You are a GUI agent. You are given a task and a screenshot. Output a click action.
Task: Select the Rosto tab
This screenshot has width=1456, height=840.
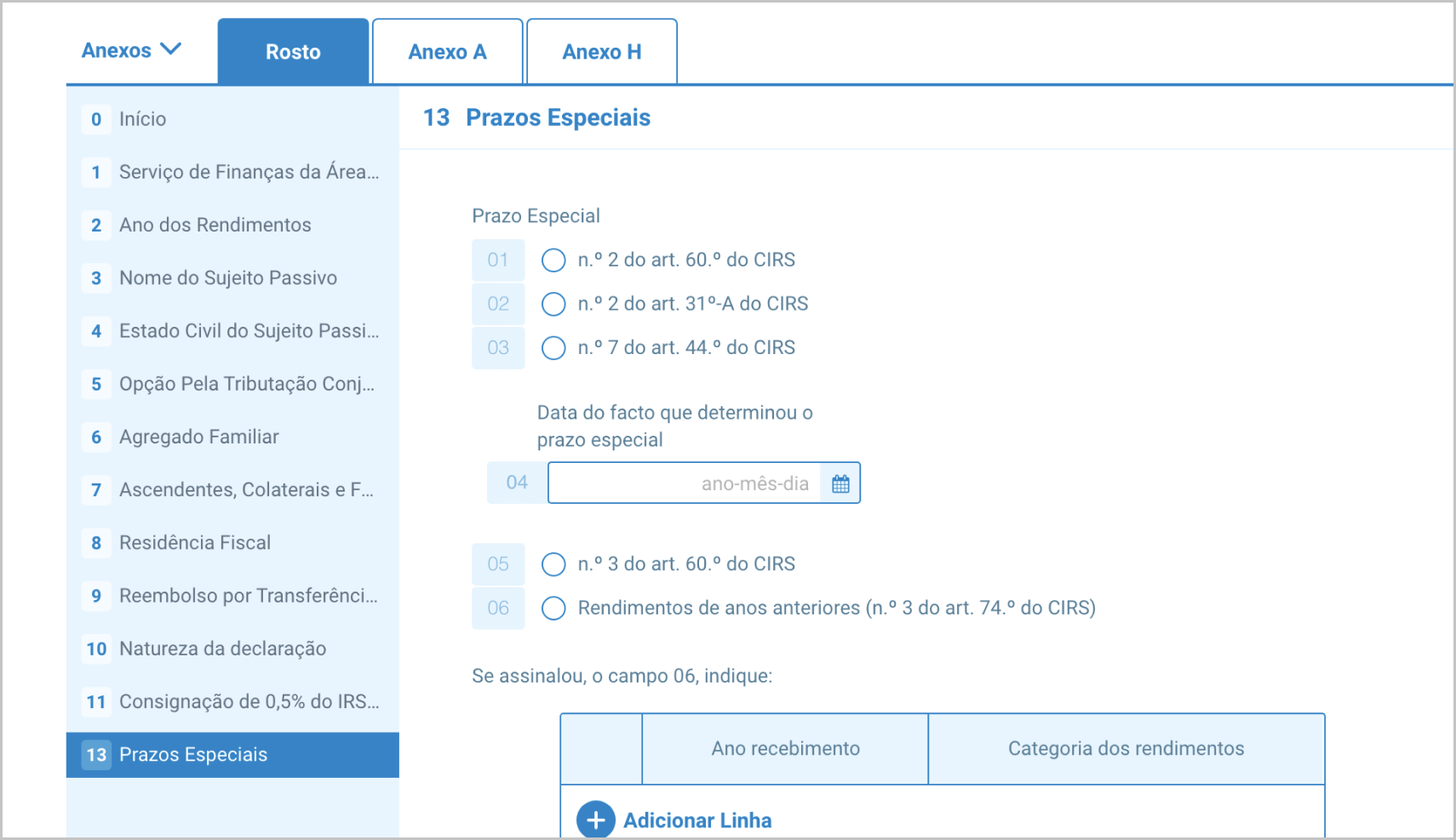[x=293, y=52]
